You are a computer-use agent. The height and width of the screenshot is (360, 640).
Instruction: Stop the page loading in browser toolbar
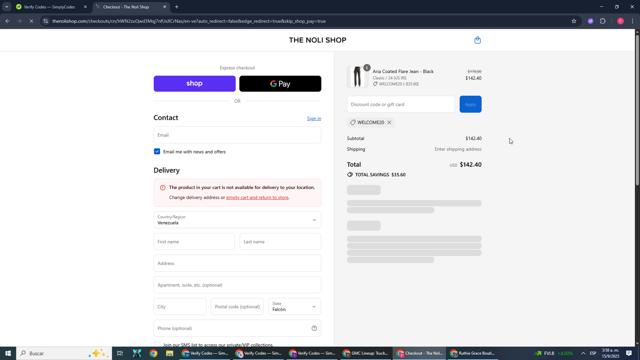pyautogui.click(x=31, y=21)
